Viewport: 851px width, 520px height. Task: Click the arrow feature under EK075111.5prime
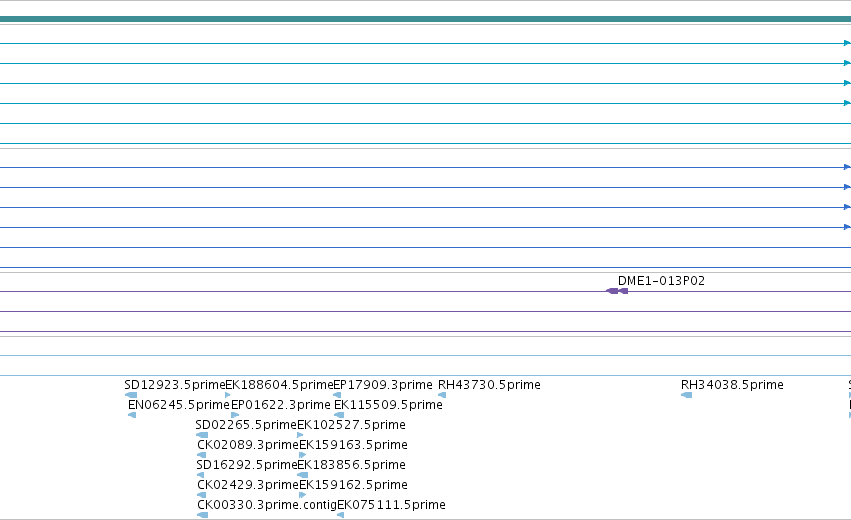340,516
